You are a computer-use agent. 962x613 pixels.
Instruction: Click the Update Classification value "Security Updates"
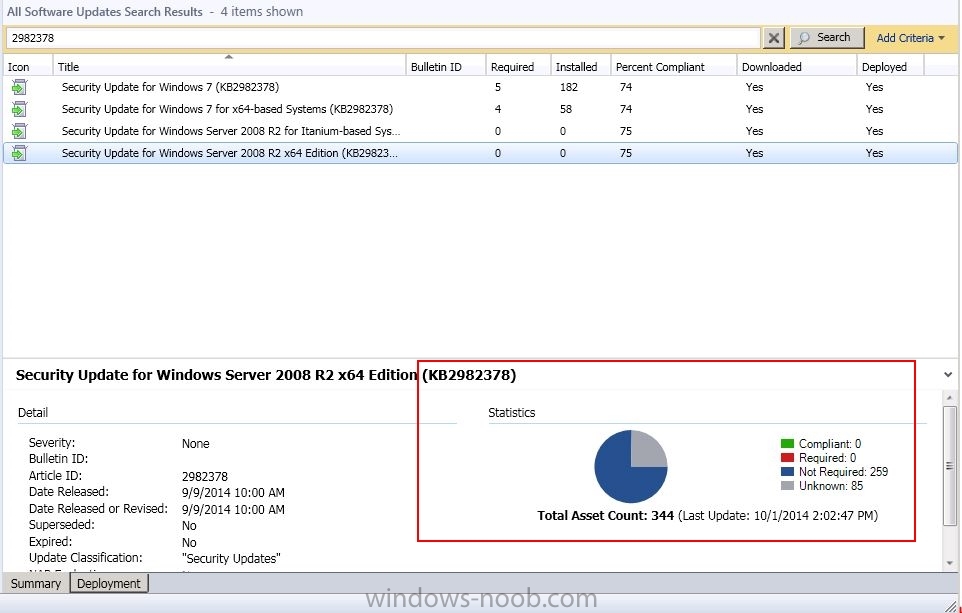coord(231,558)
